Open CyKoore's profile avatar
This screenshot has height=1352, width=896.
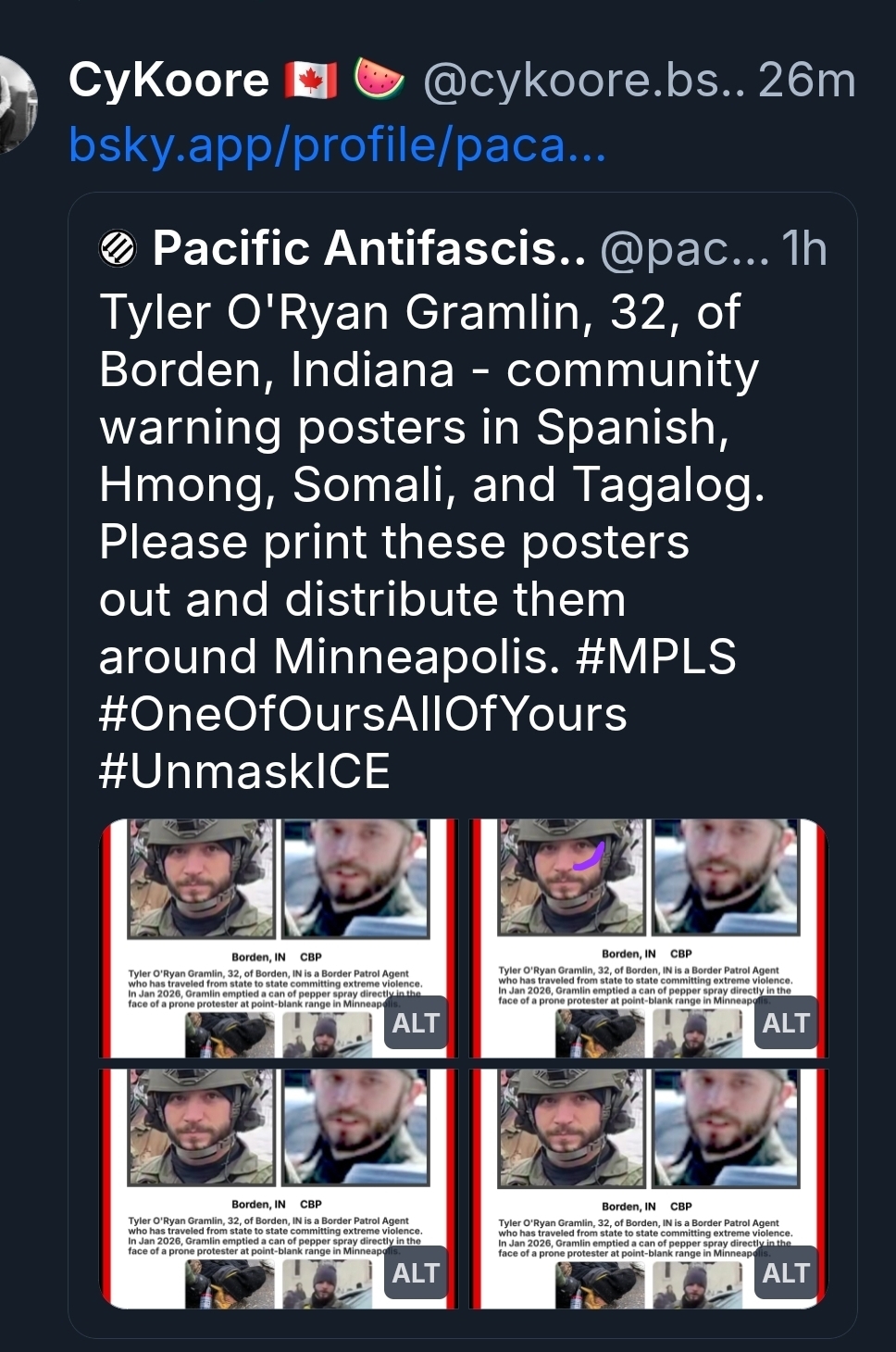[x=14, y=103]
